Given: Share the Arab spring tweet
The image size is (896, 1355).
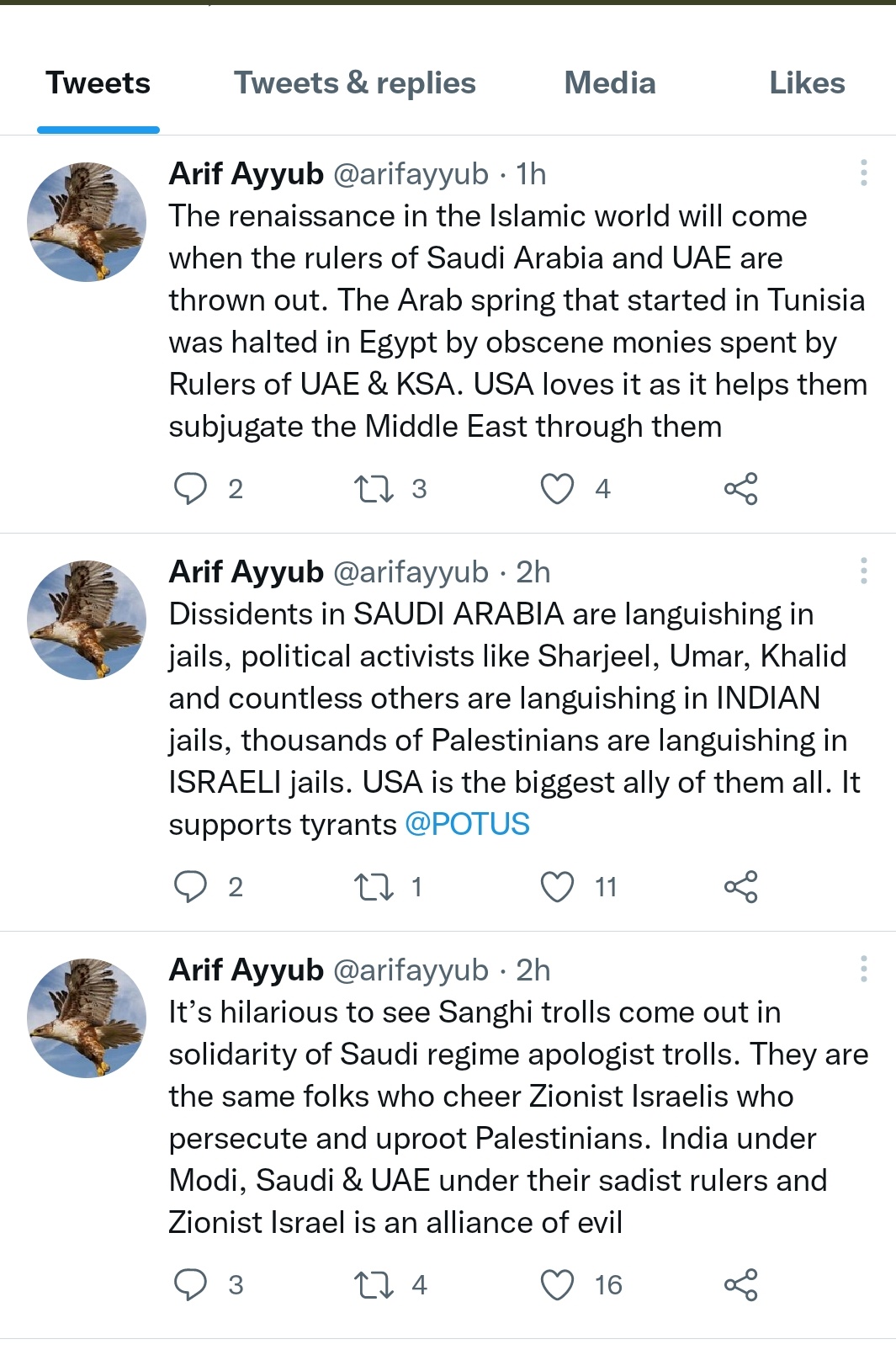Looking at the screenshot, I should pos(740,488).
